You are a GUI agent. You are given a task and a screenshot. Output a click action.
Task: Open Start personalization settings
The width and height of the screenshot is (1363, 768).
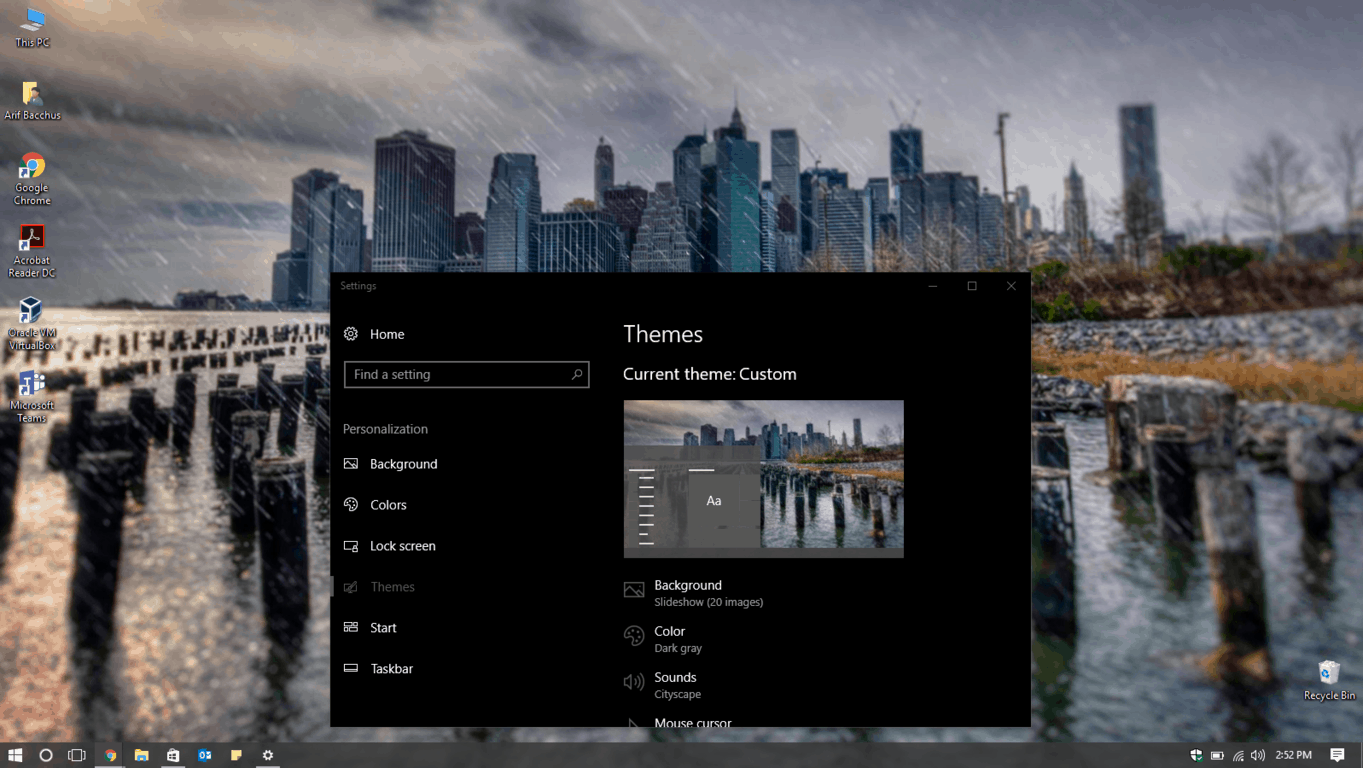(383, 627)
